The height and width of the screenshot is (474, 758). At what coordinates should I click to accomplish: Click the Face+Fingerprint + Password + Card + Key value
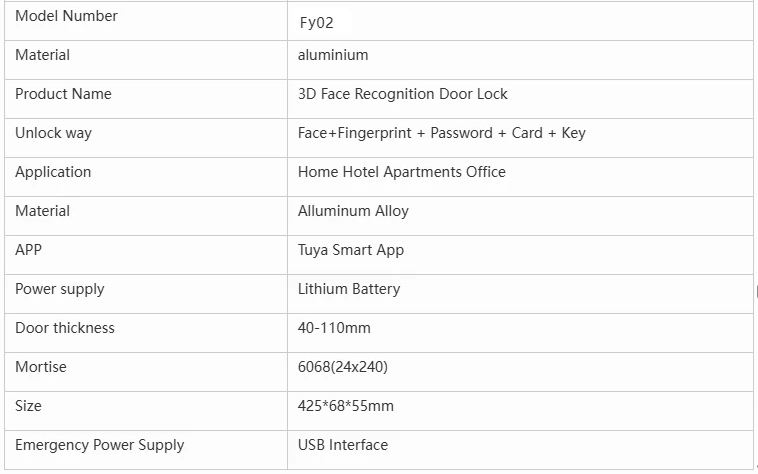click(441, 133)
